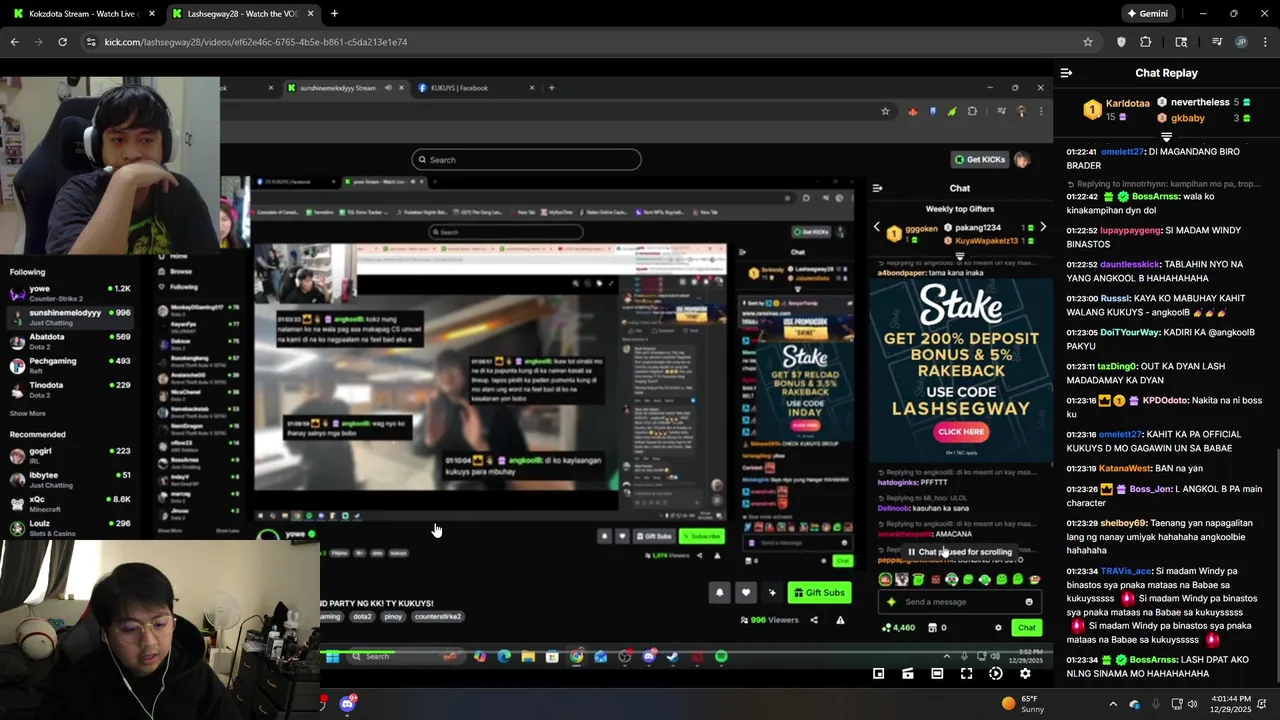Open the Discord icon on the taskbar
The width and height of the screenshot is (1280, 720).
click(x=347, y=704)
